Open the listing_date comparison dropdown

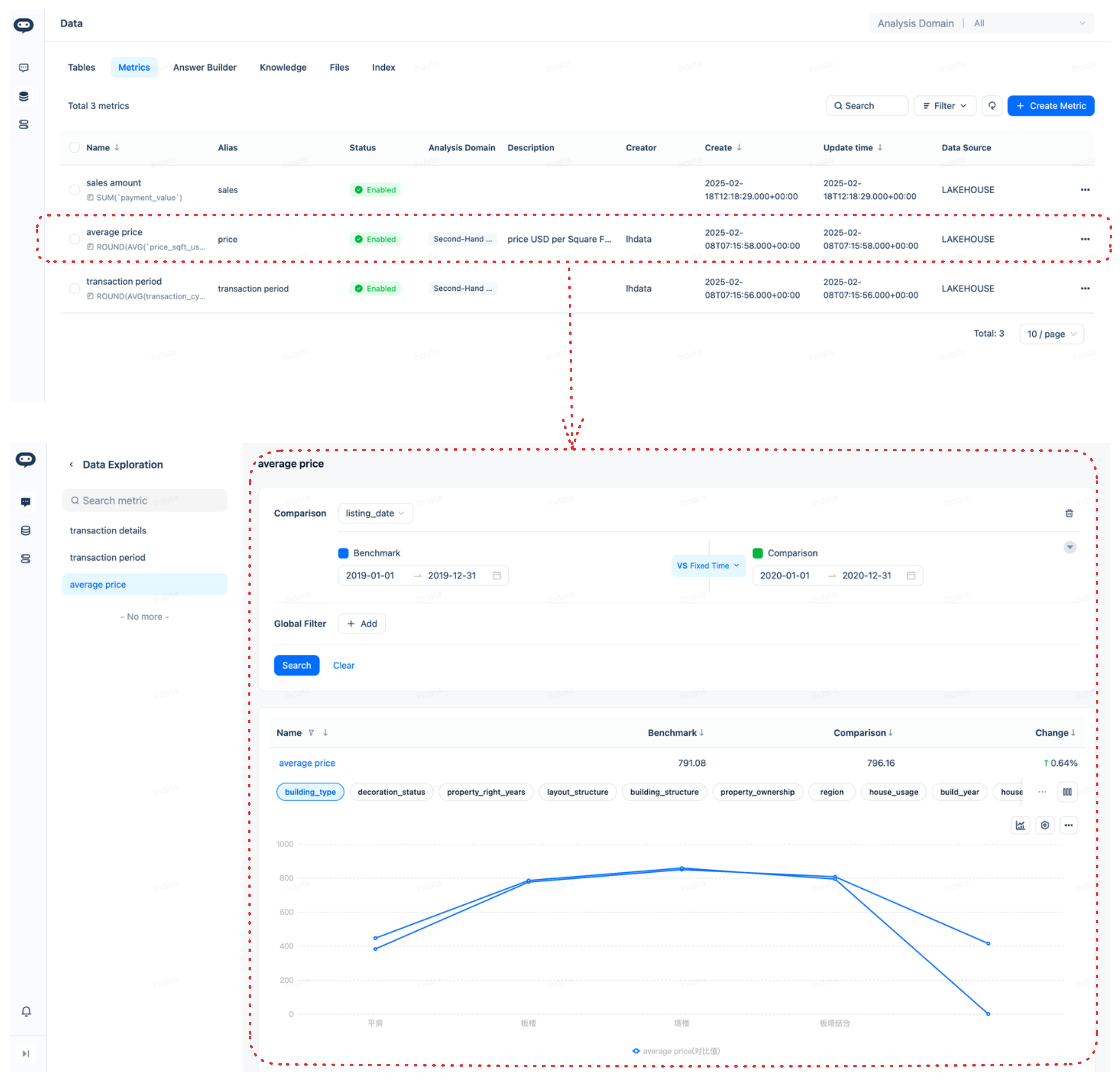pyautogui.click(x=375, y=513)
